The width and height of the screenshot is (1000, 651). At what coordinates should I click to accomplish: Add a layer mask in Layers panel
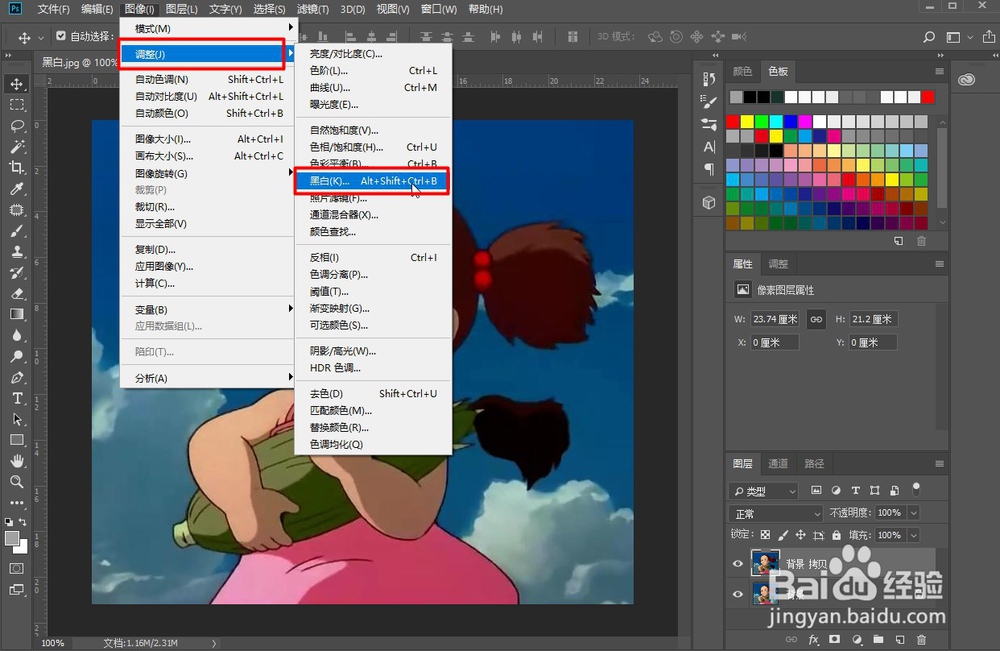pyautogui.click(x=834, y=640)
